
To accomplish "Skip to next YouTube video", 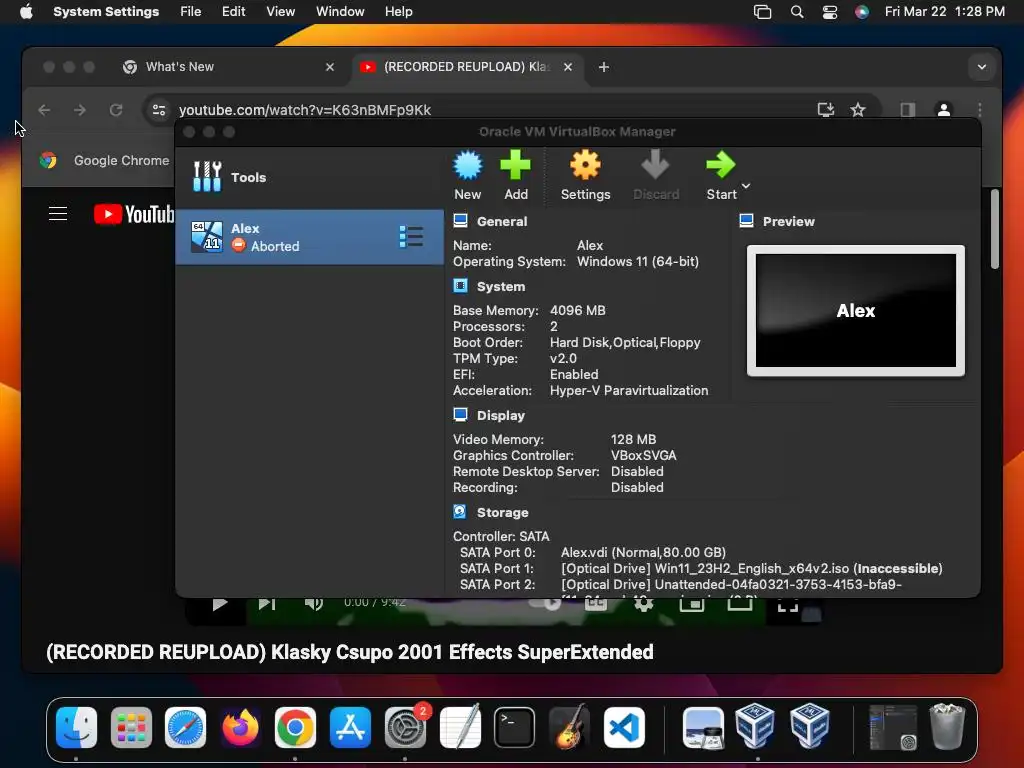I will [x=266, y=604].
